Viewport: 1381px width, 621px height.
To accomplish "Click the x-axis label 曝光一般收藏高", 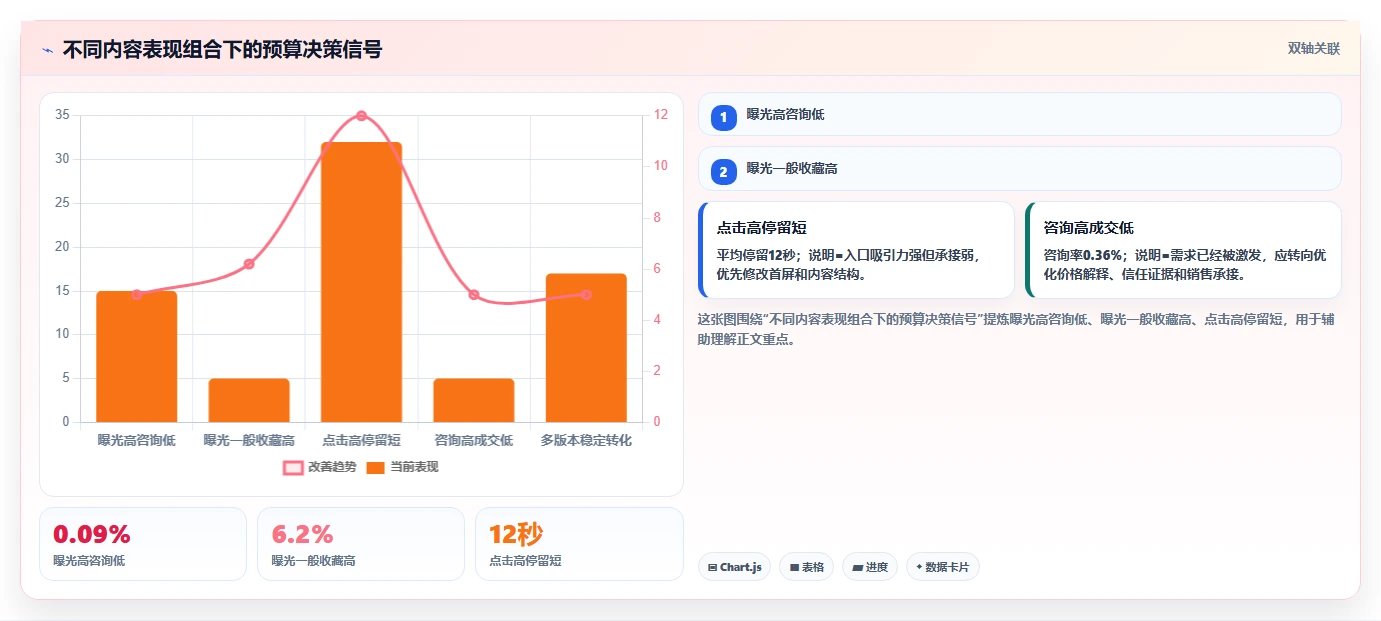I will (249, 440).
